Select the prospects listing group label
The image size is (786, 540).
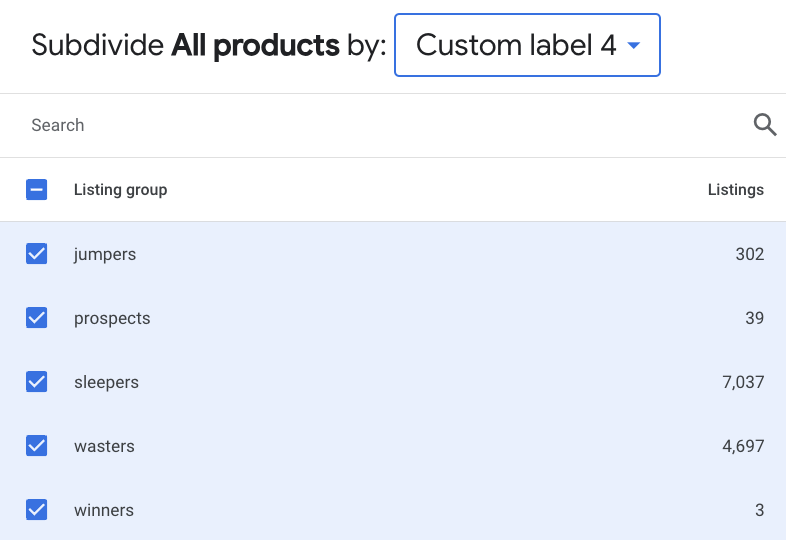click(112, 319)
